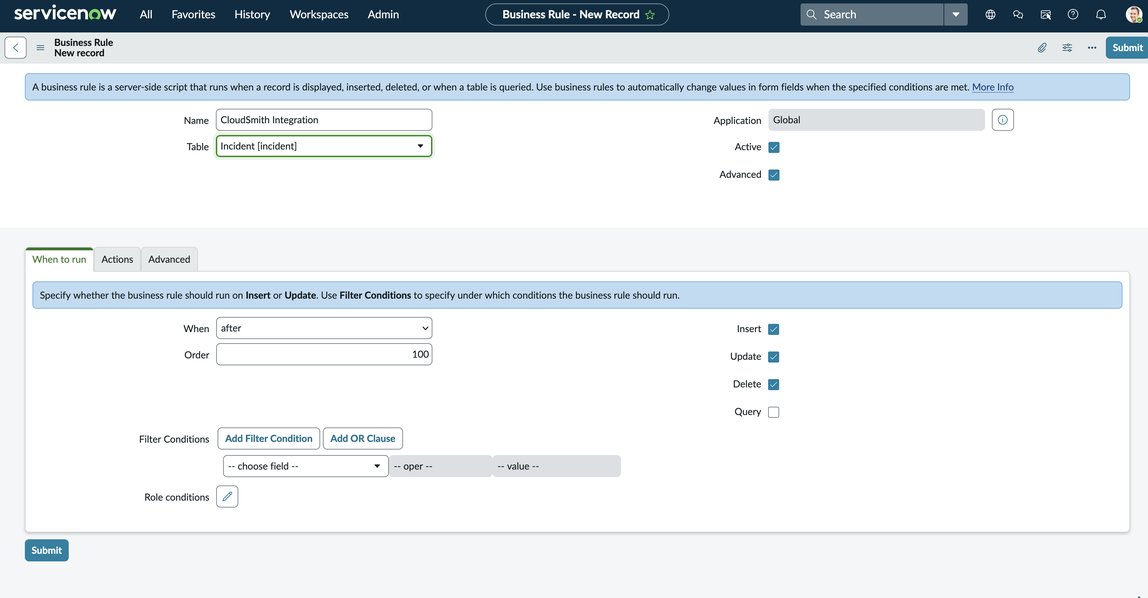Toggle the Delete checkbox

pos(773,384)
